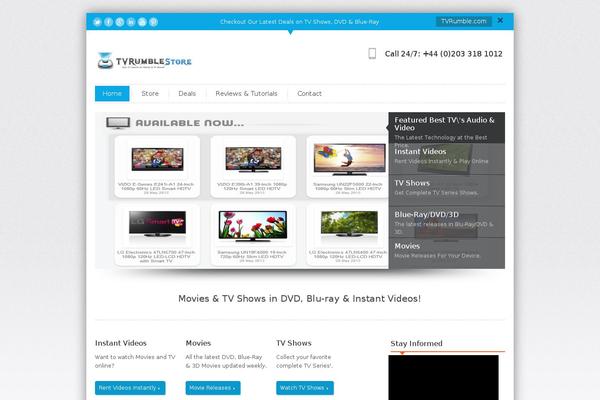Open Reviews & Tutorials menu item
The height and width of the screenshot is (400, 600).
click(x=246, y=93)
